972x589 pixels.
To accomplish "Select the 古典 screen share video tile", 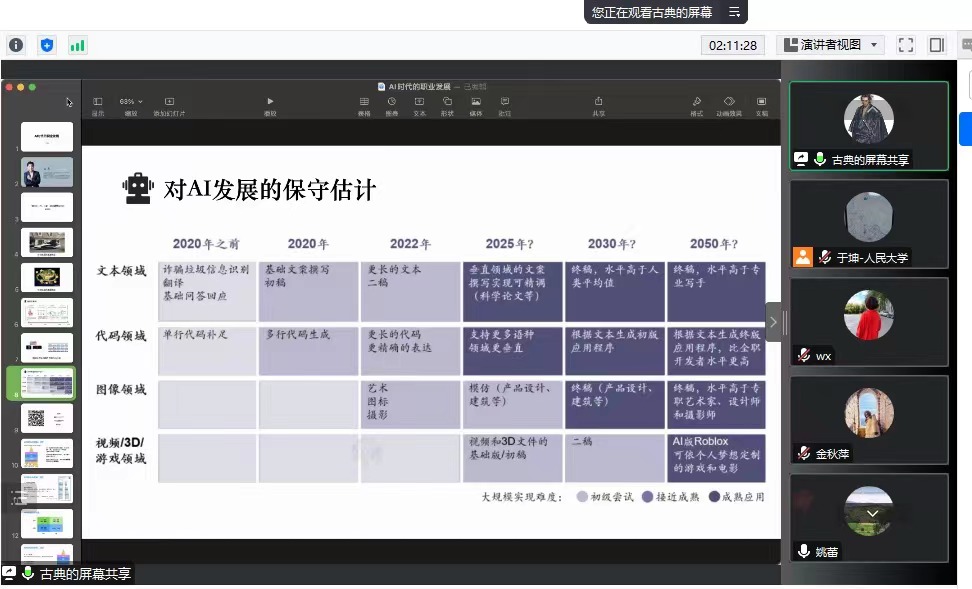I will point(868,125).
